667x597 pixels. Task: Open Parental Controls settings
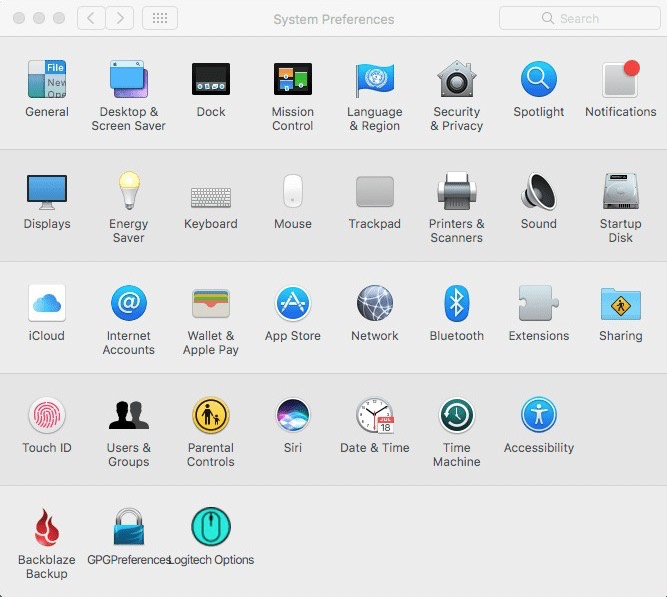211,416
